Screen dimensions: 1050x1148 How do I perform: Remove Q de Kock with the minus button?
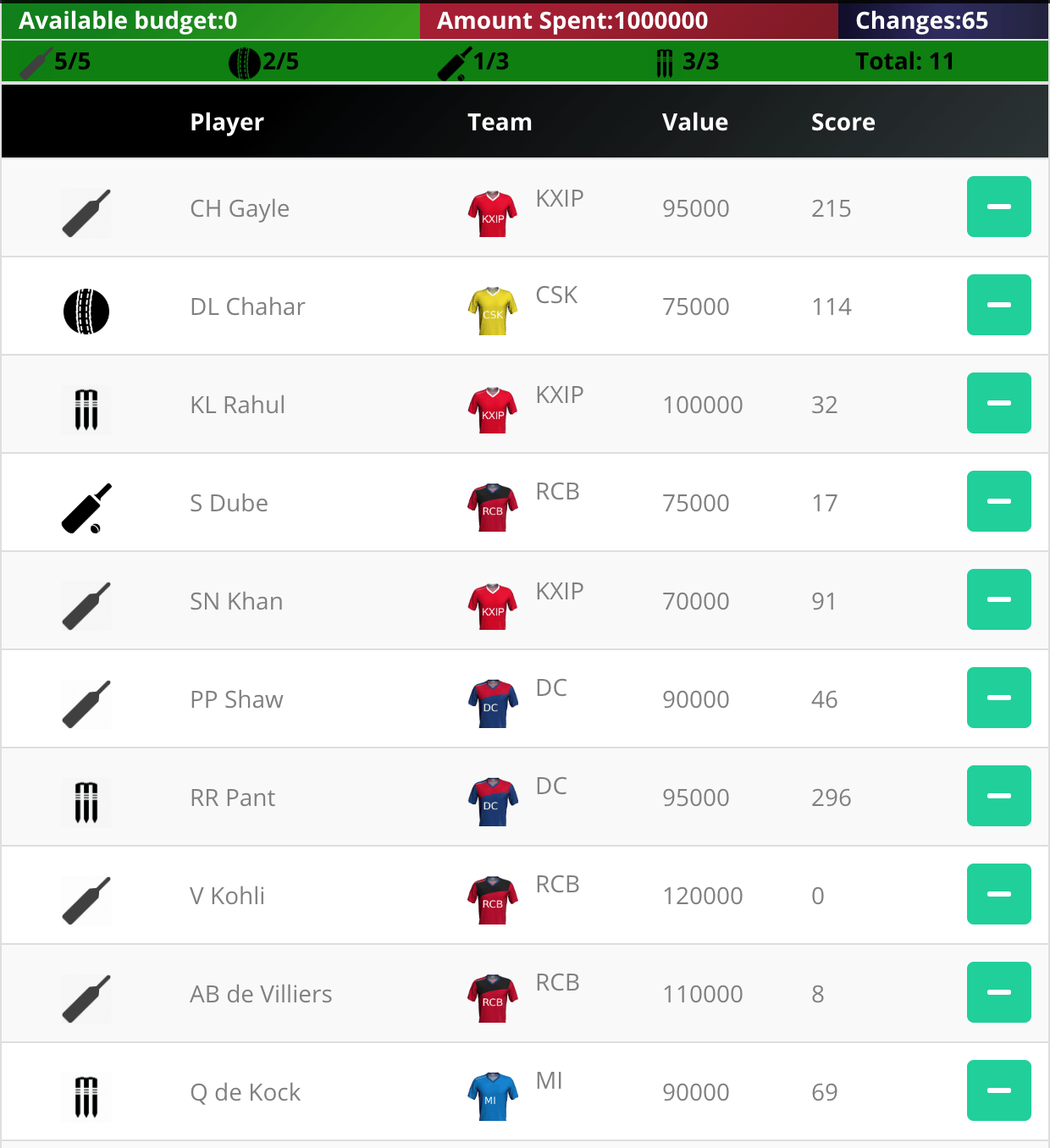click(x=999, y=1090)
